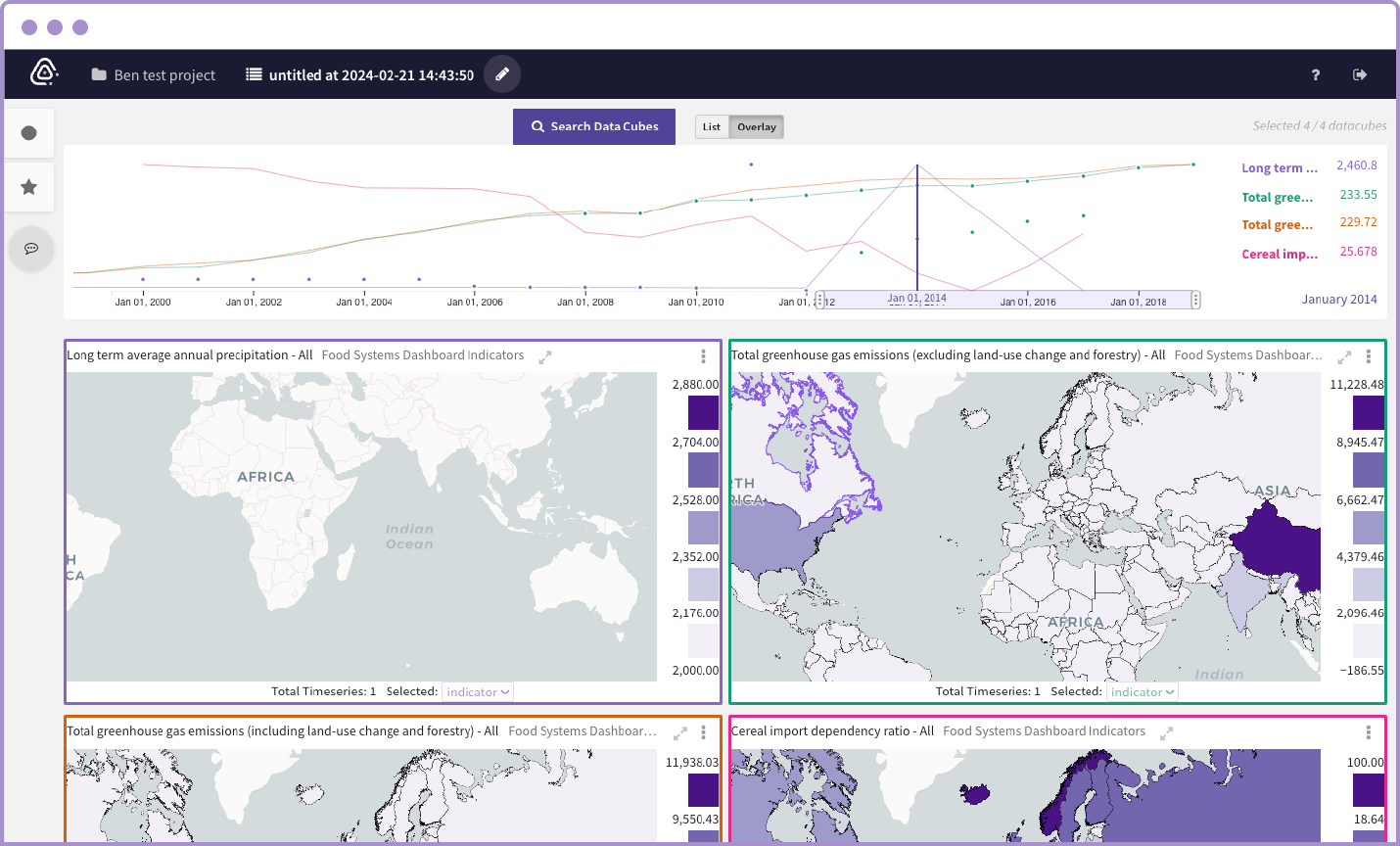Viewport: 1400px width, 846px height.
Task: Click the Search Data Cubes button
Action: 593,126
